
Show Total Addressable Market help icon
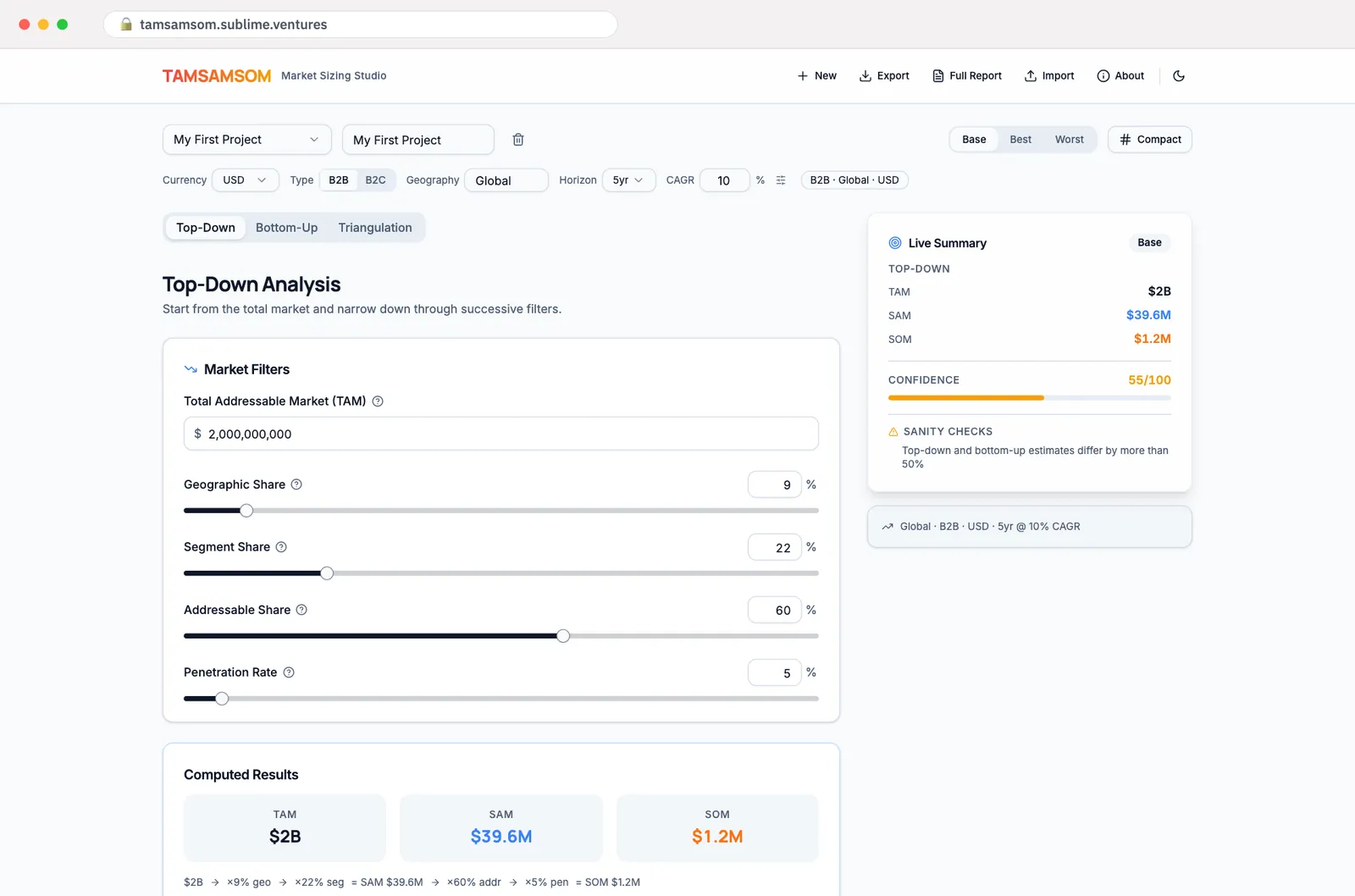(x=378, y=401)
